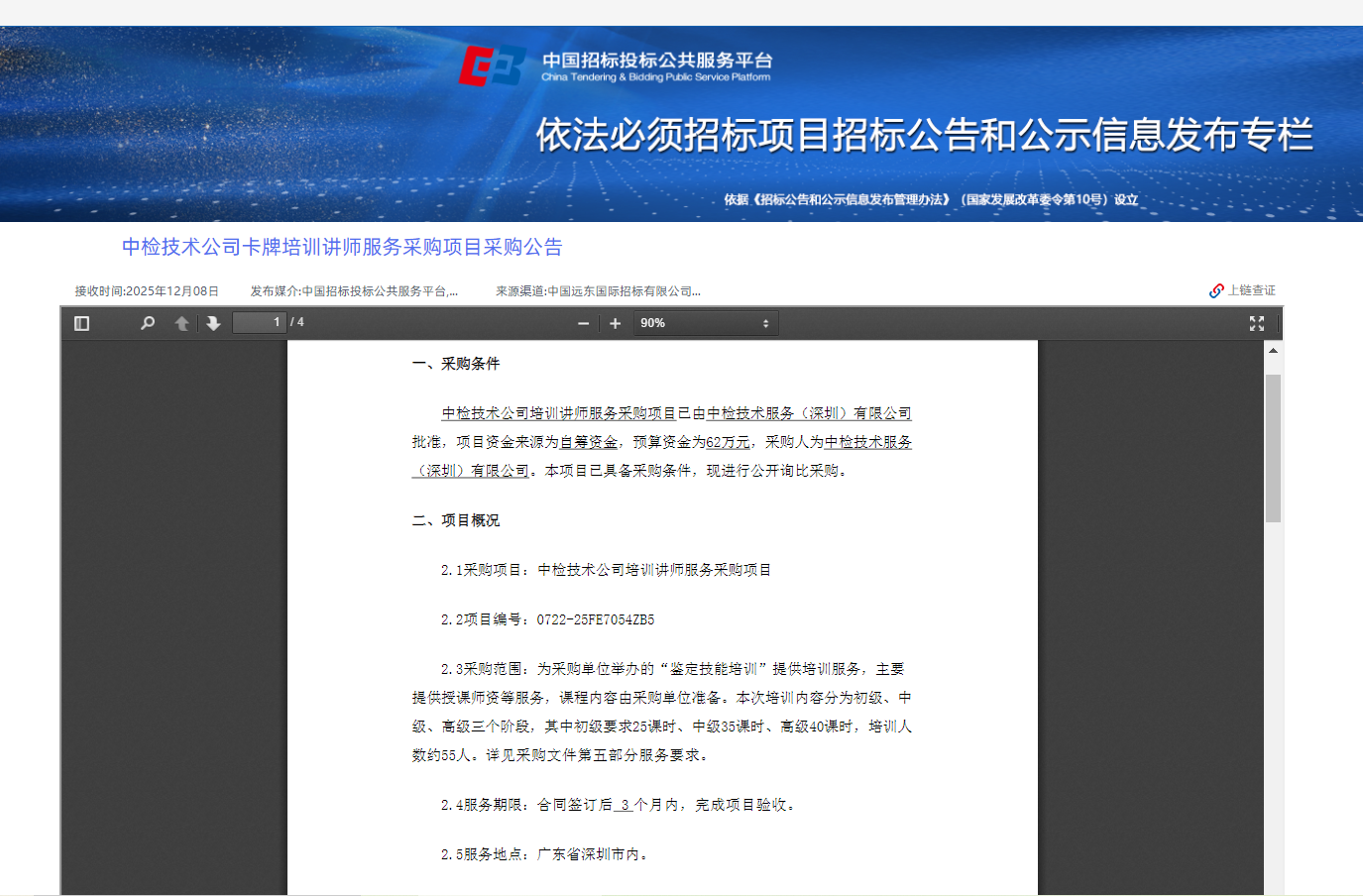Click the 发布媒介 publishing media text
Viewport: 1363px width, 896px height.
(x=354, y=291)
